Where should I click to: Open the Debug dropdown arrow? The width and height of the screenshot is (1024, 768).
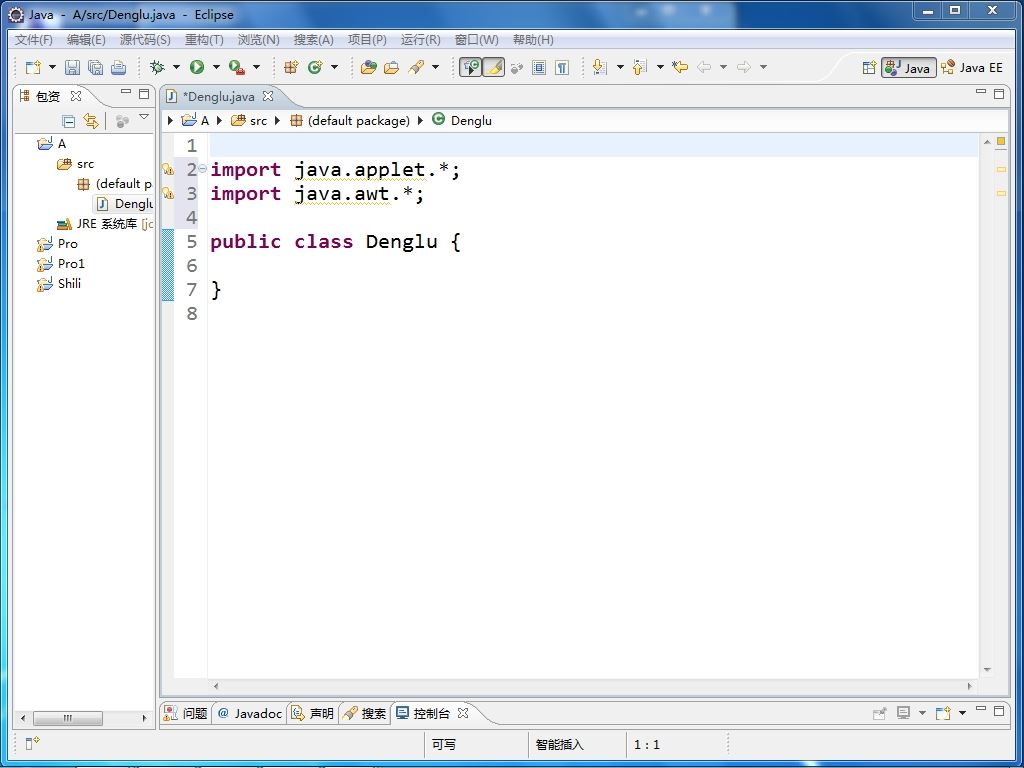point(176,67)
